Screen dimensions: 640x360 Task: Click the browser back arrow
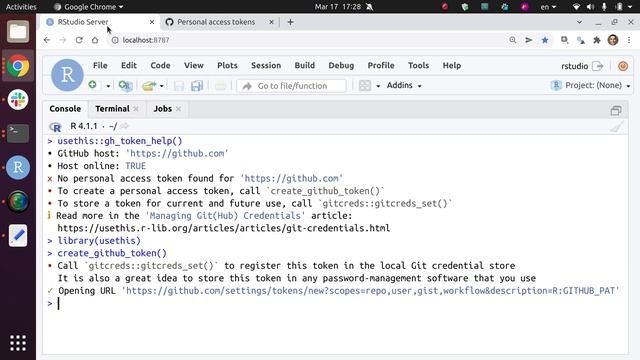coord(47,40)
